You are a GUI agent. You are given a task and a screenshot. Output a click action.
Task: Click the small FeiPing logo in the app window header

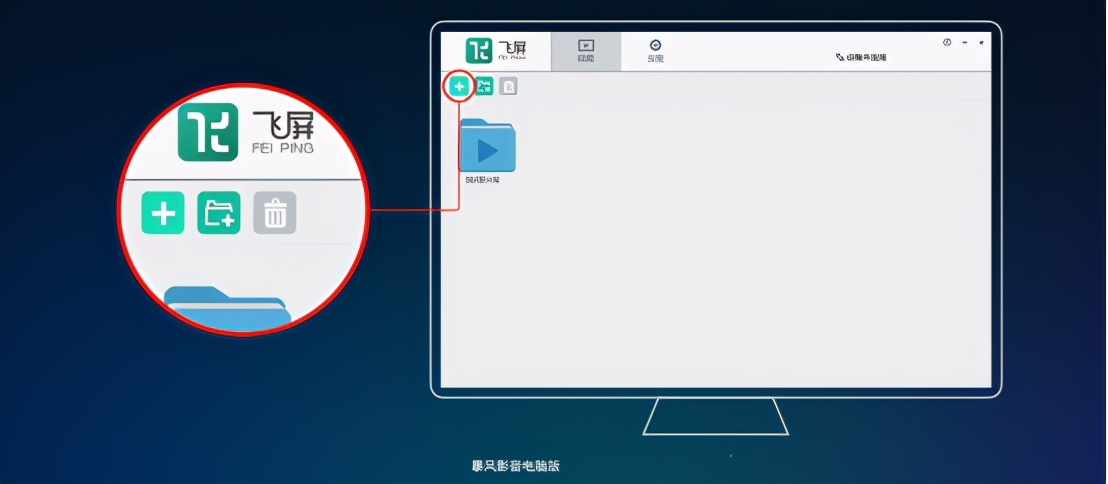coord(478,50)
